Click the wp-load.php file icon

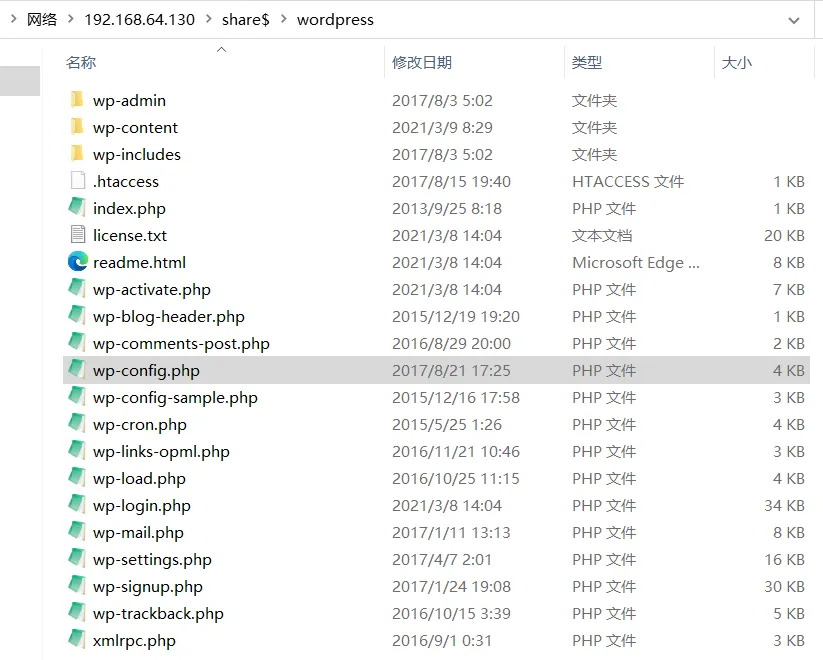pyautogui.click(x=77, y=477)
